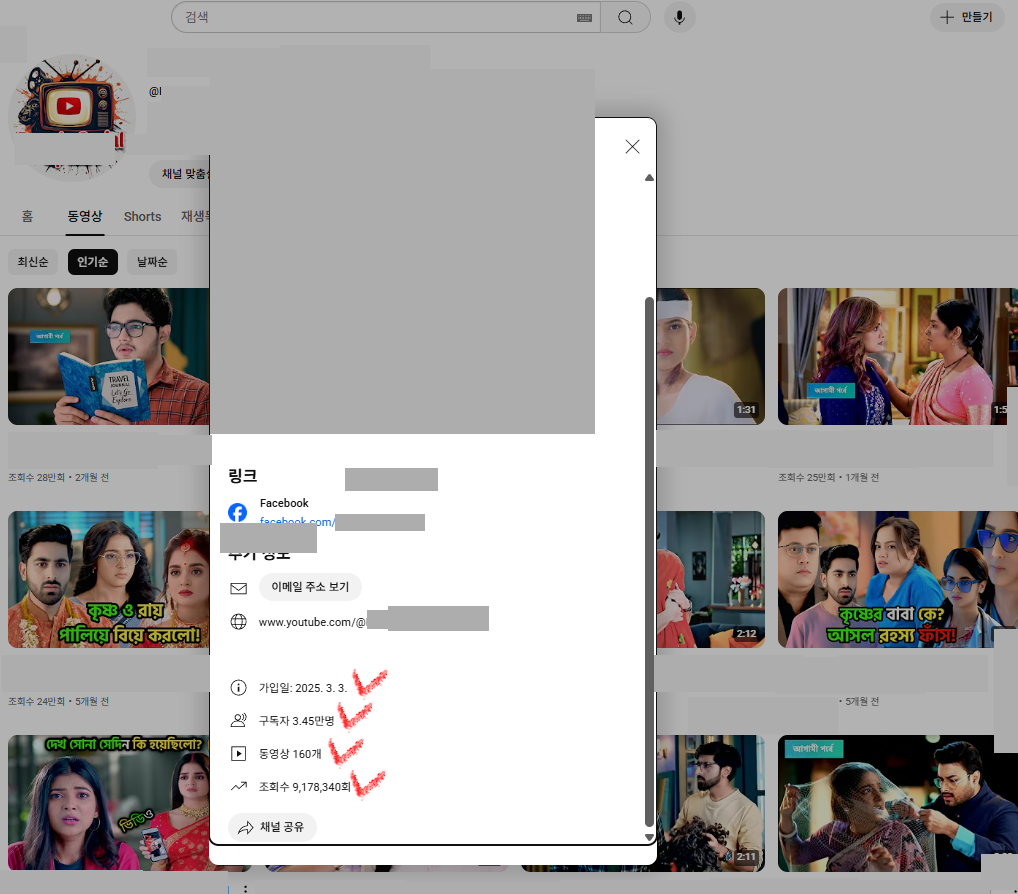Start voice search with the microphone icon
The height and width of the screenshot is (894, 1018).
(x=680, y=17)
